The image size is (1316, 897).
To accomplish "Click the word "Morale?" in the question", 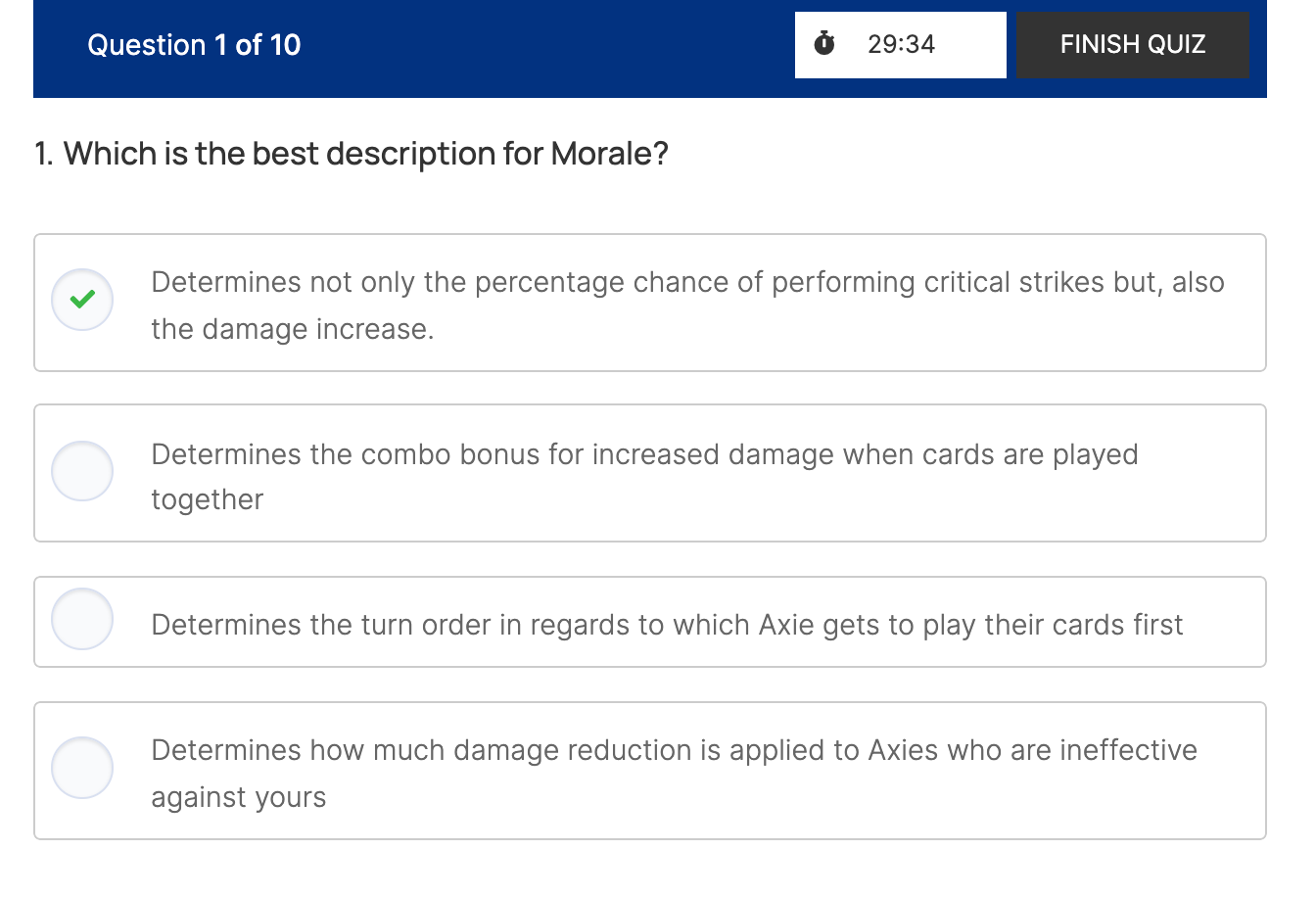I will click(x=609, y=154).
